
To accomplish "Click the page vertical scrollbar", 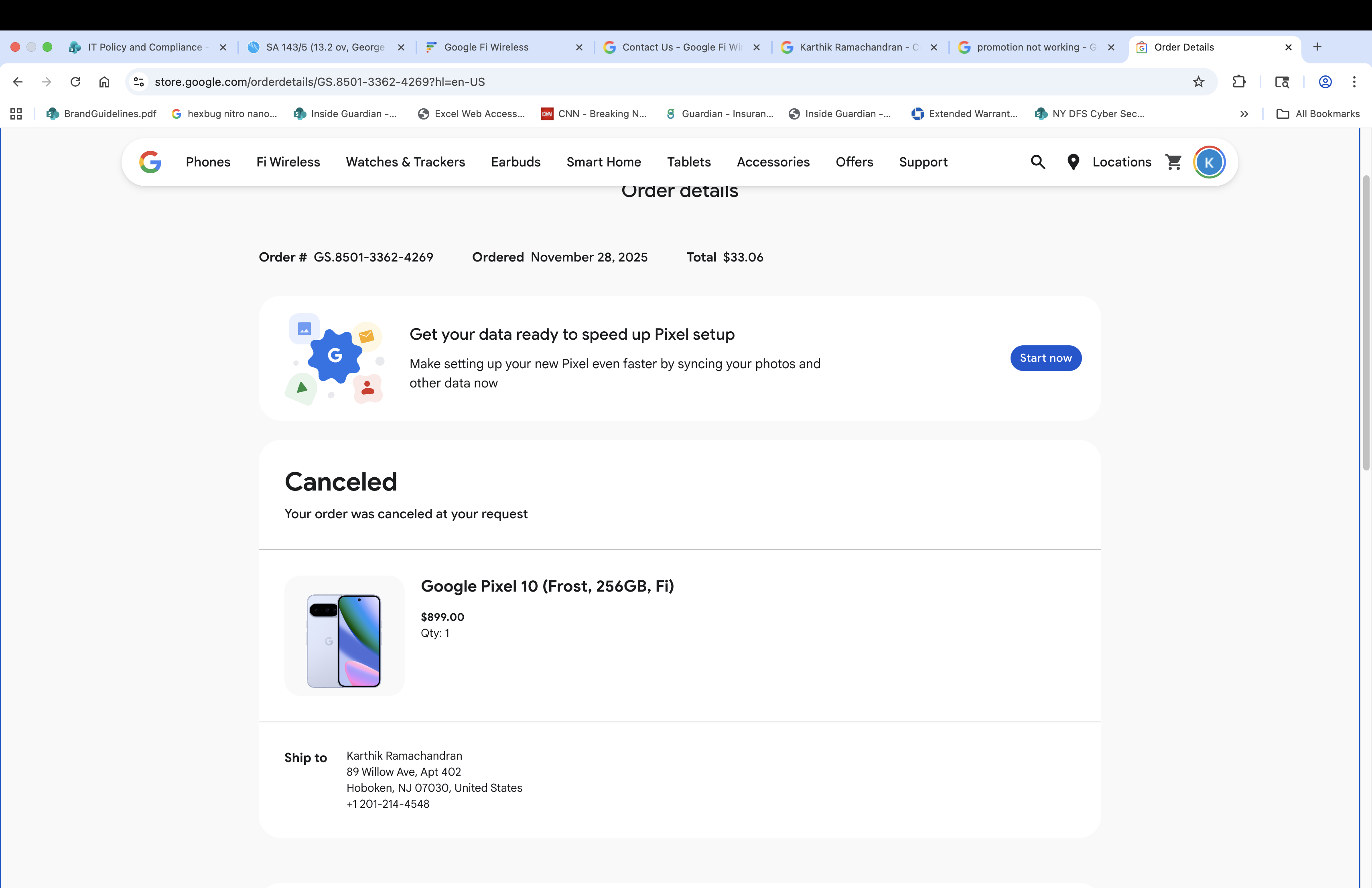I will [x=1366, y=323].
